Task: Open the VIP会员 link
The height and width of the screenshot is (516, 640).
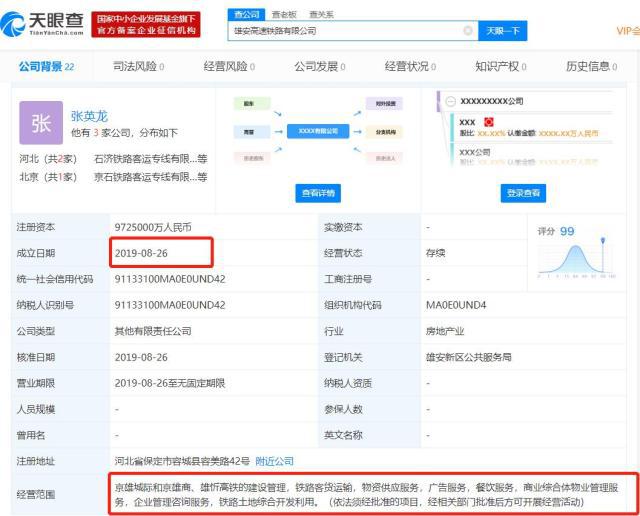Action: [x=628, y=31]
